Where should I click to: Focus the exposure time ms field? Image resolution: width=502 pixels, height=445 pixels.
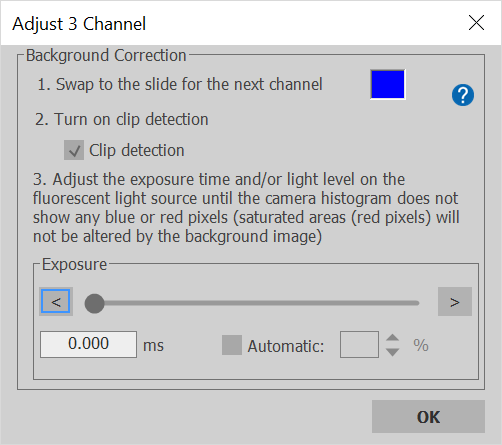[88, 344]
